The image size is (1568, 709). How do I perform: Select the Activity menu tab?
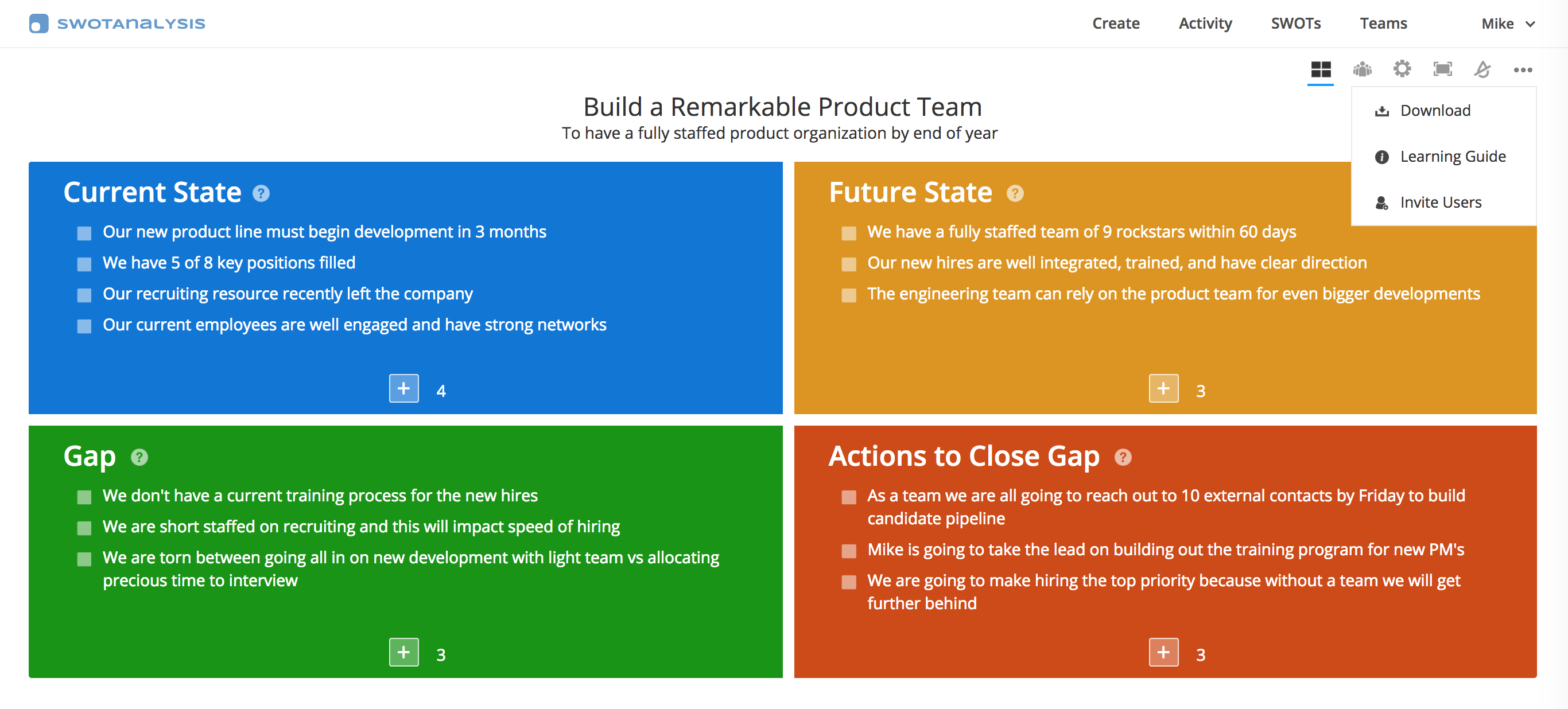[x=1204, y=23]
